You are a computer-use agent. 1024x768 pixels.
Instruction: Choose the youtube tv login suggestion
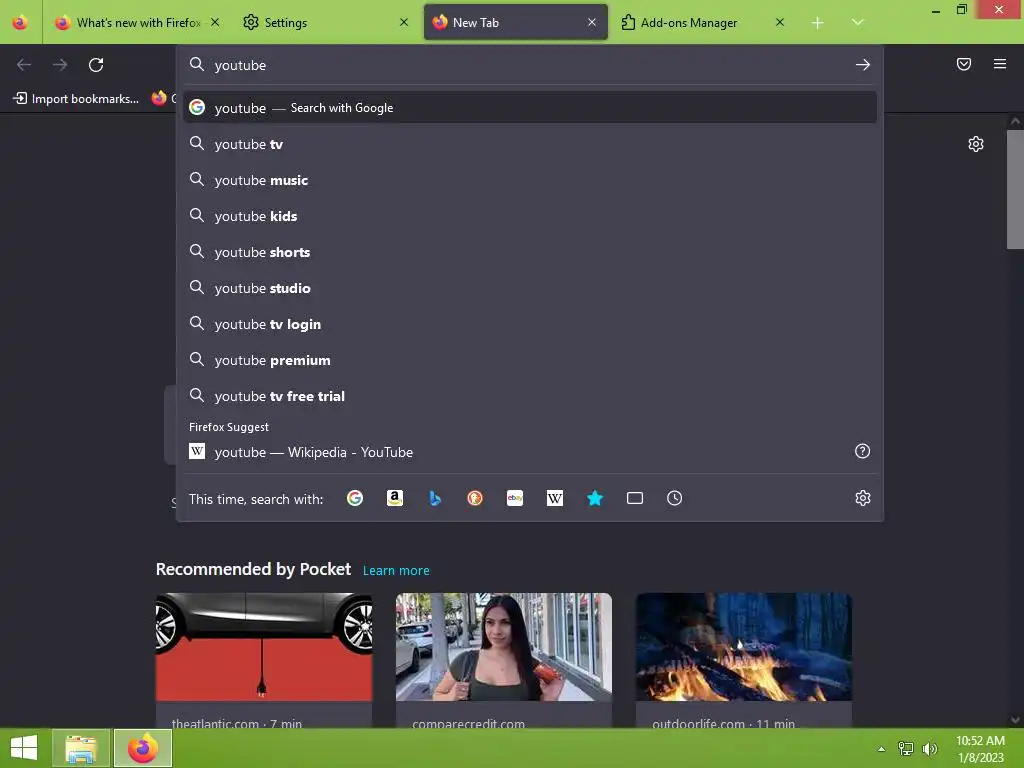click(530, 324)
